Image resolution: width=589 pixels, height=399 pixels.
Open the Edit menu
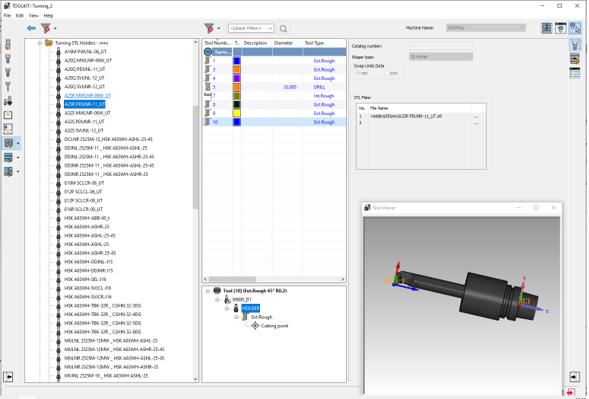(x=20, y=16)
